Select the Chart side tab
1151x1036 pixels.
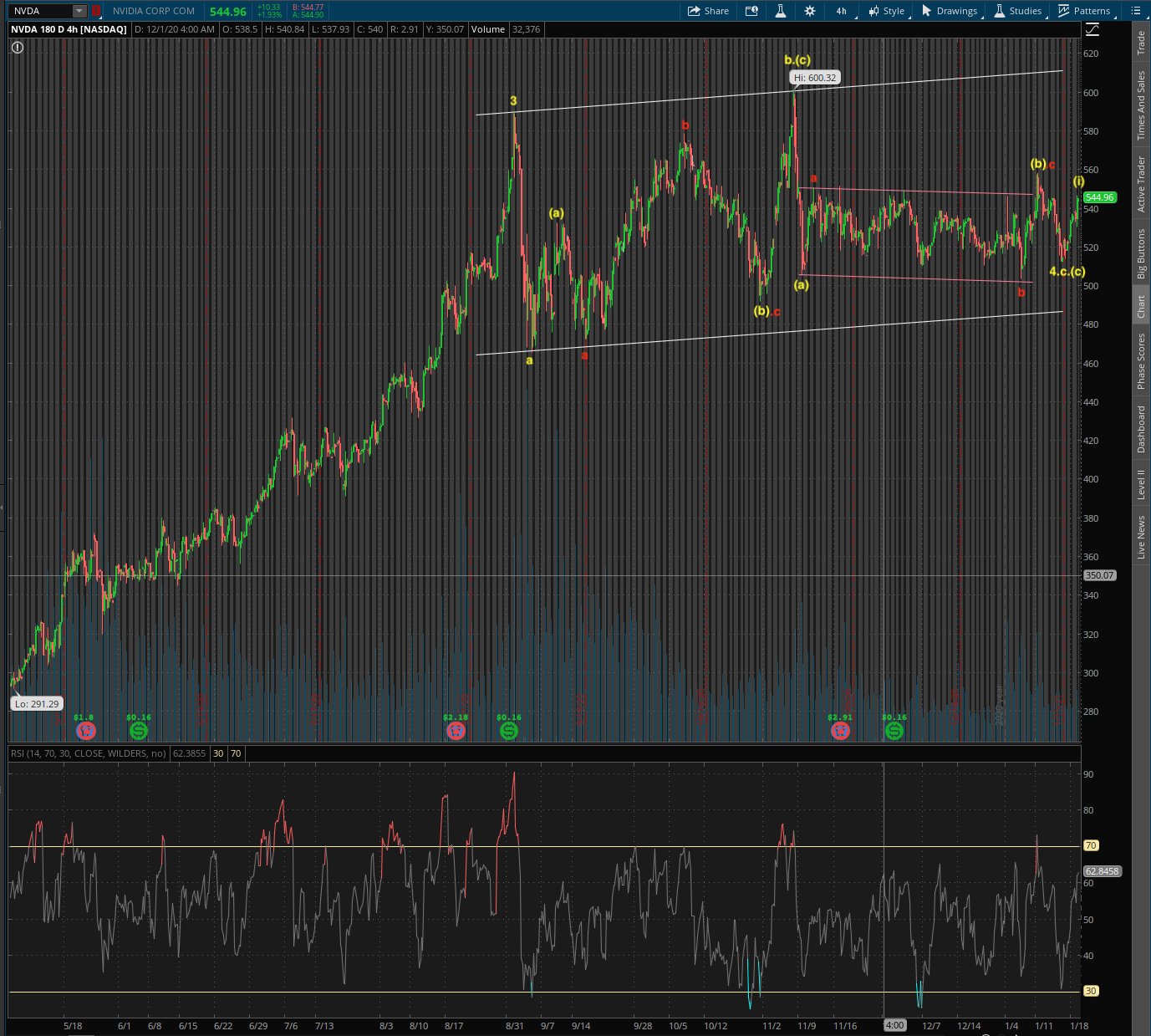[1141, 306]
